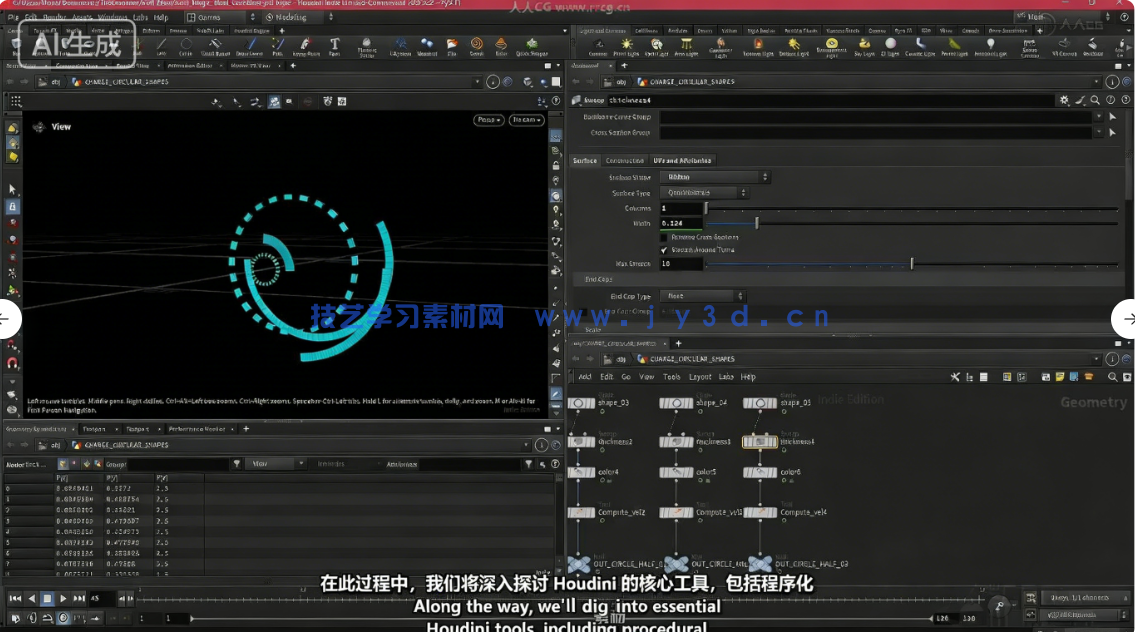Click the Max Stretch slider handle
The height and width of the screenshot is (632, 1135).
(x=913, y=263)
